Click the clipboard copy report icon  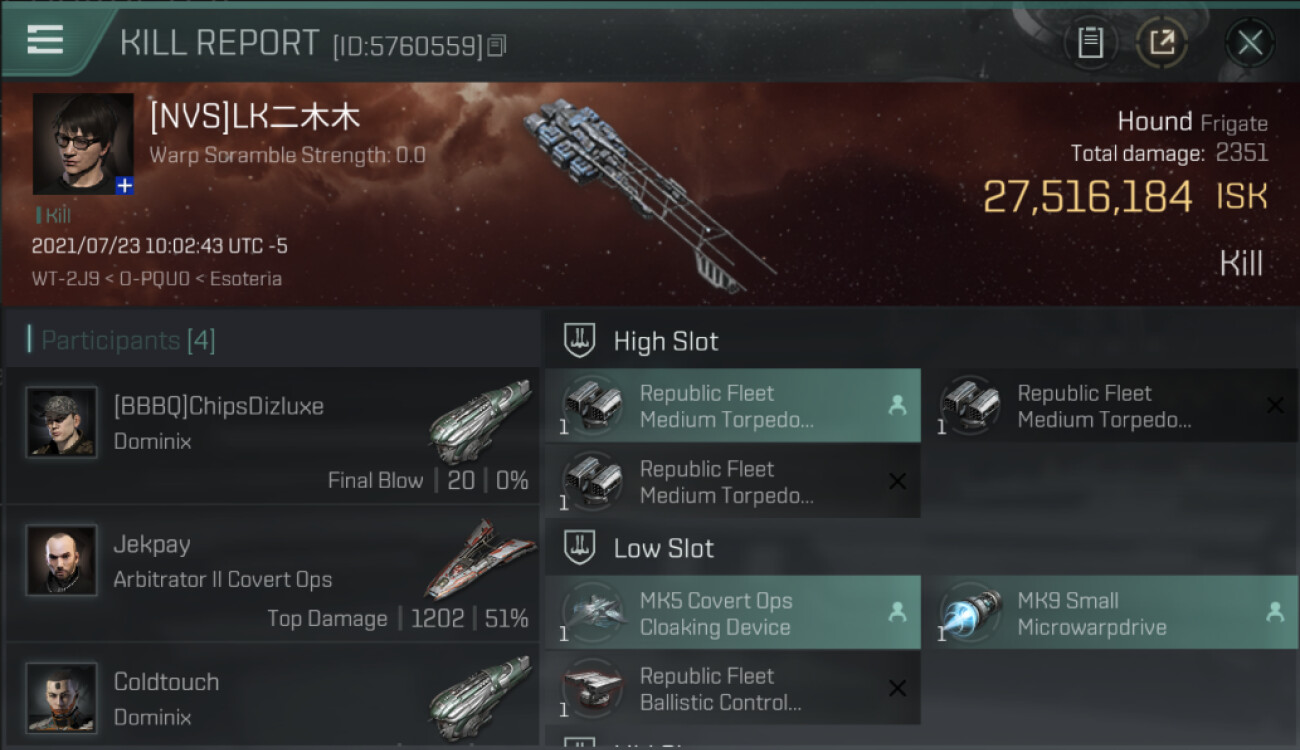click(1090, 43)
